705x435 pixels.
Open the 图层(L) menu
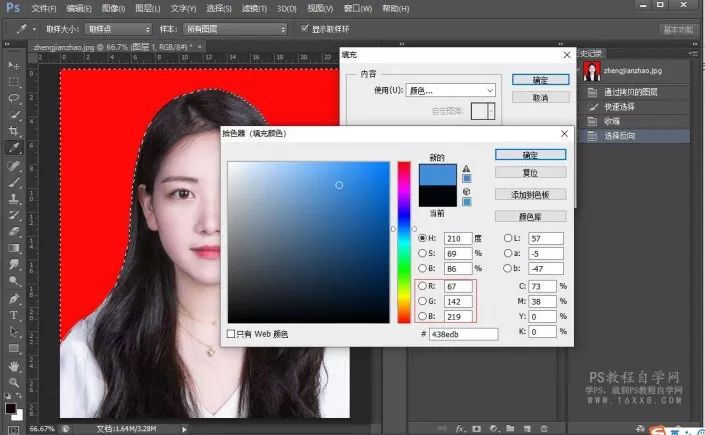148,9
